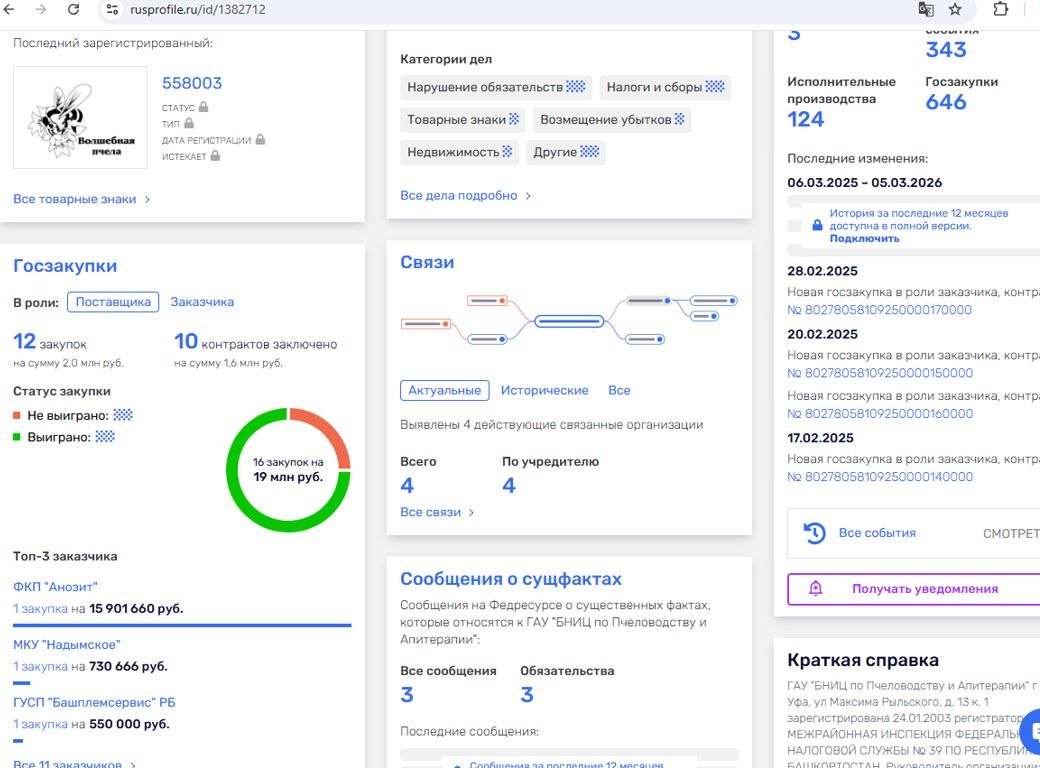The width and height of the screenshot is (1040, 768).
Task: Click the translate page icon
Action: pos(926,9)
